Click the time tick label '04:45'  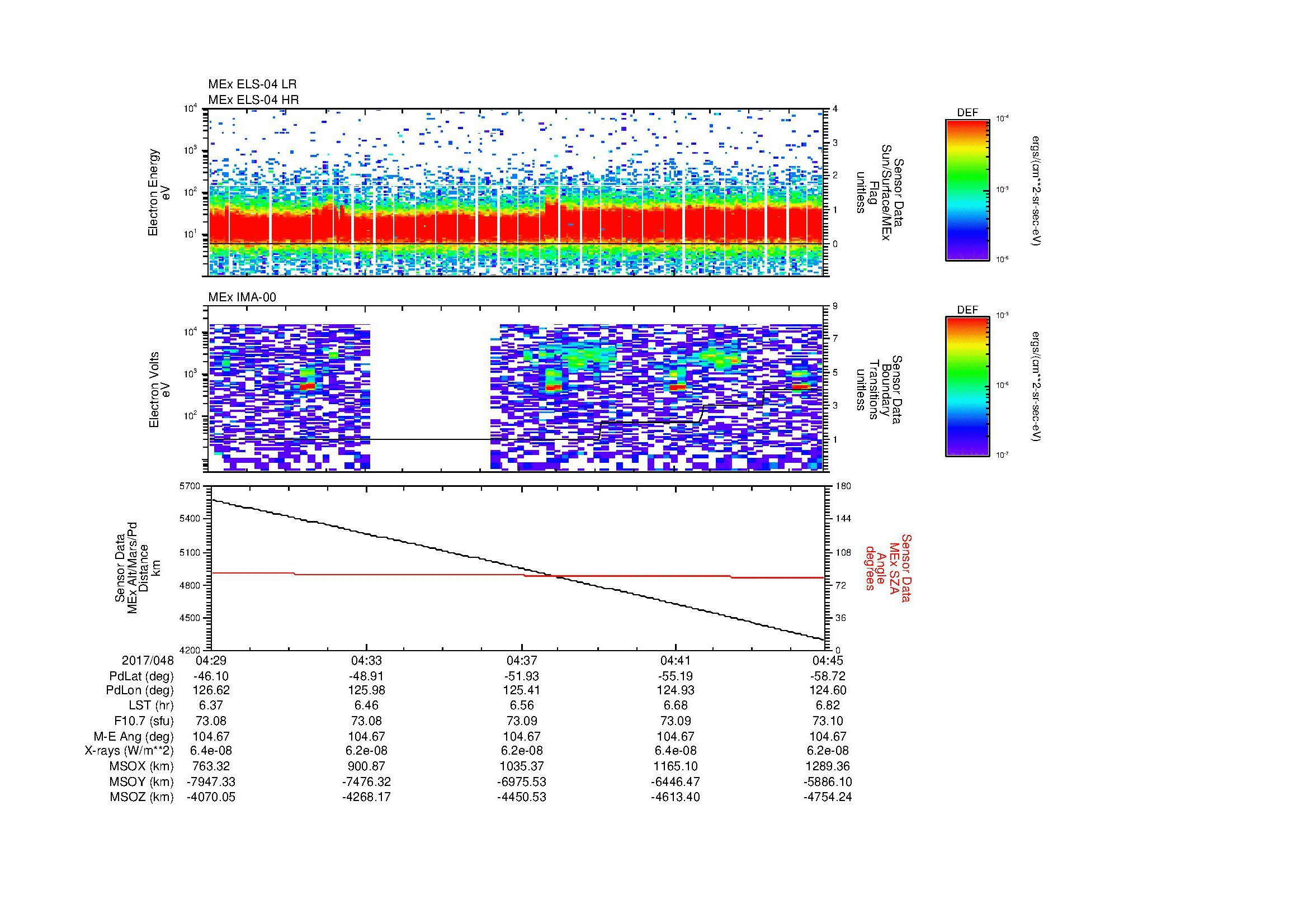(x=828, y=660)
